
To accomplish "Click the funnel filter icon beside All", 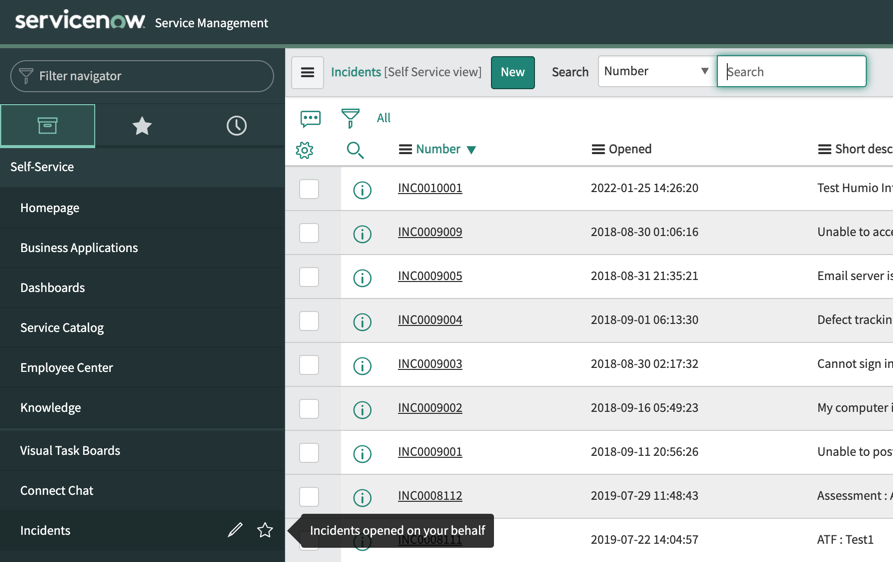I will 350,118.
